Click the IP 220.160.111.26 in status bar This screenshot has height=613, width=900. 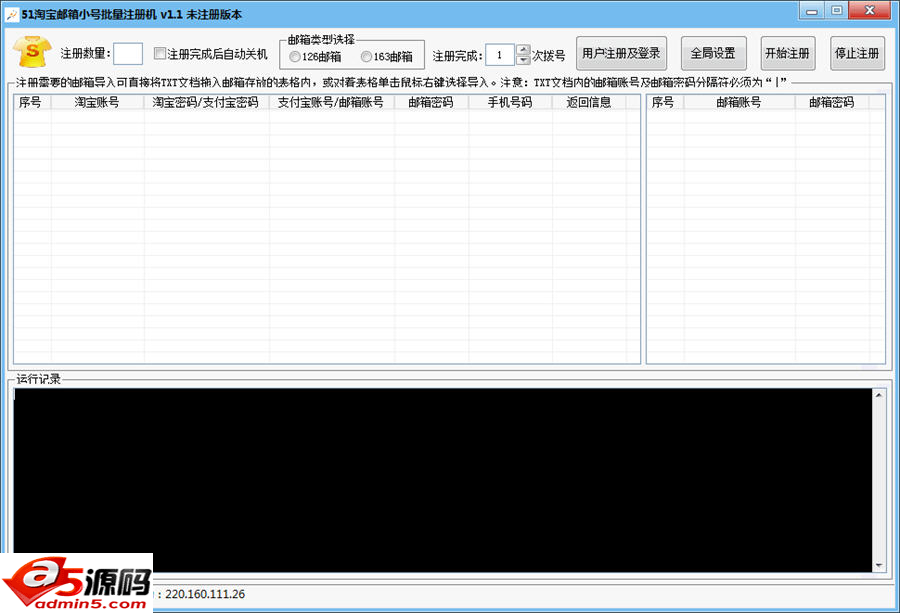pos(205,594)
